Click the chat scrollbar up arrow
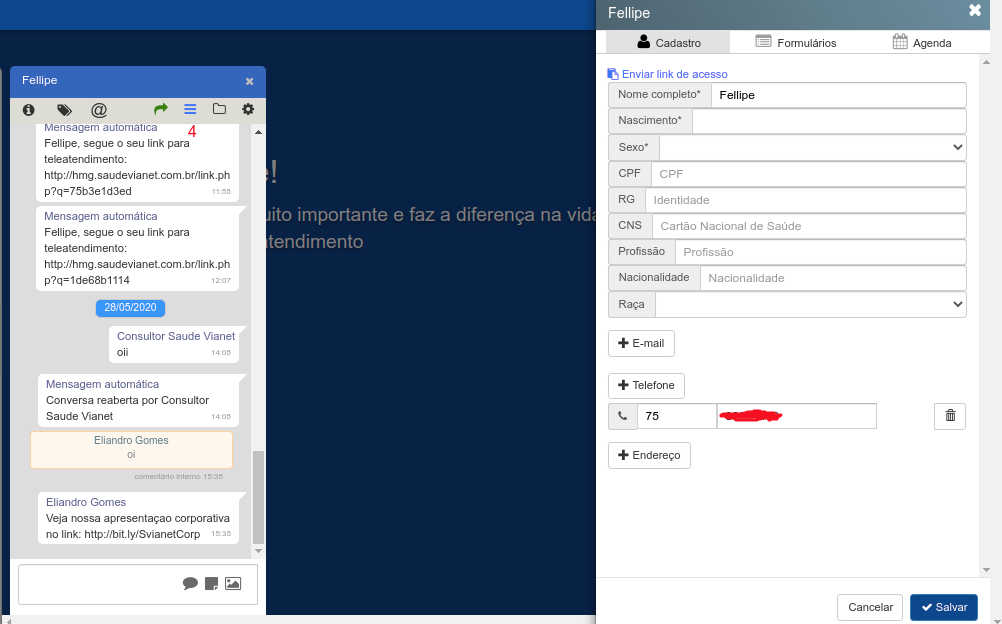The height and width of the screenshot is (624, 1002). pos(258,132)
